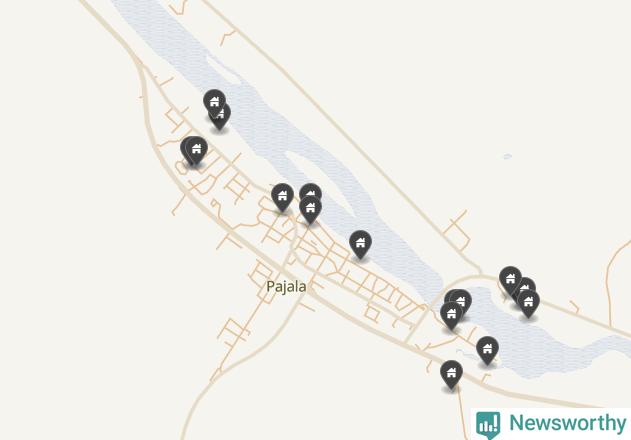Click the partly hidden marker behind the one east of the bridge

[462, 299]
